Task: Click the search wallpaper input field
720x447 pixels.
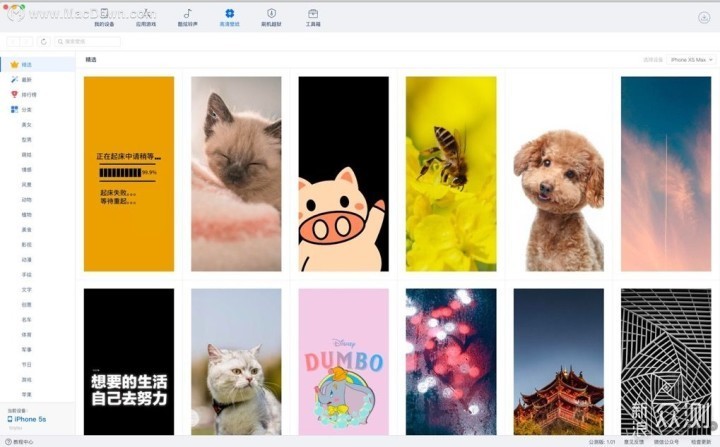Action: click(88, 42)
